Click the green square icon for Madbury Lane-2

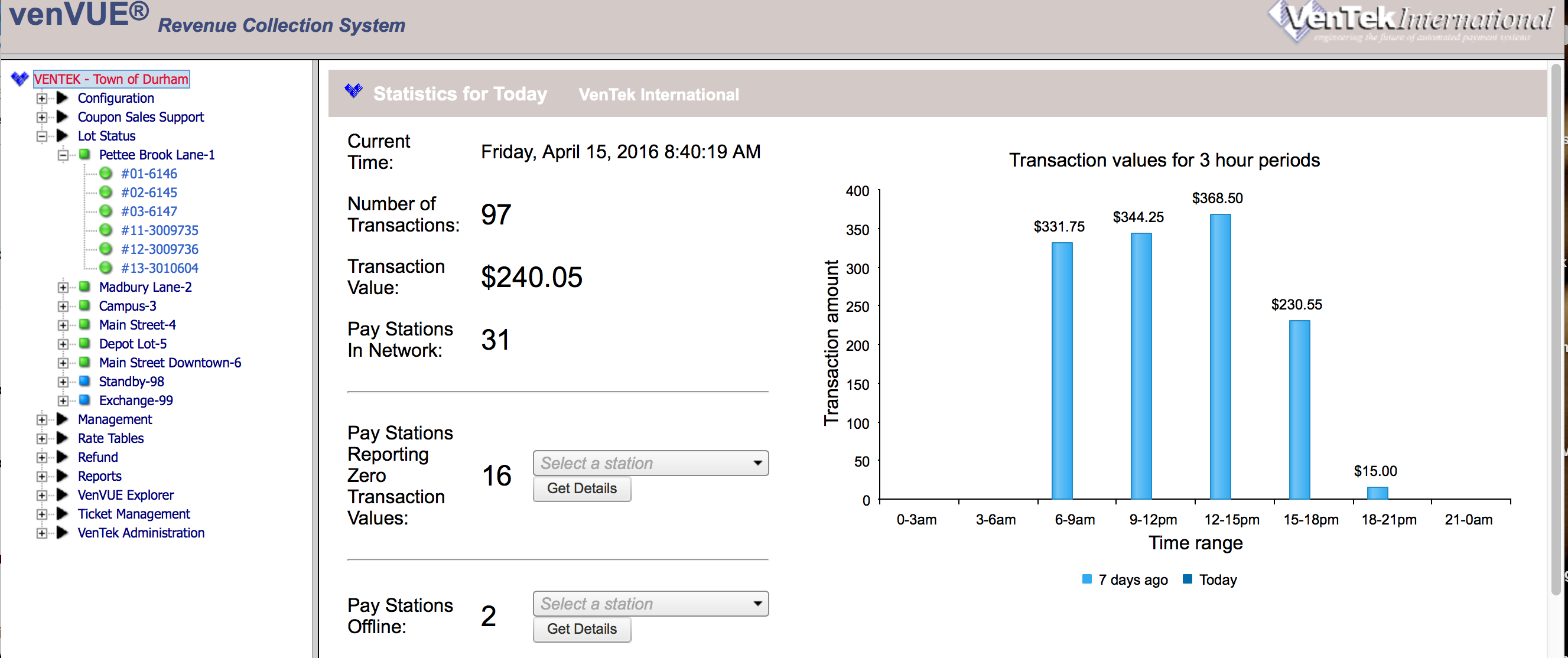[x=84, y=286]
